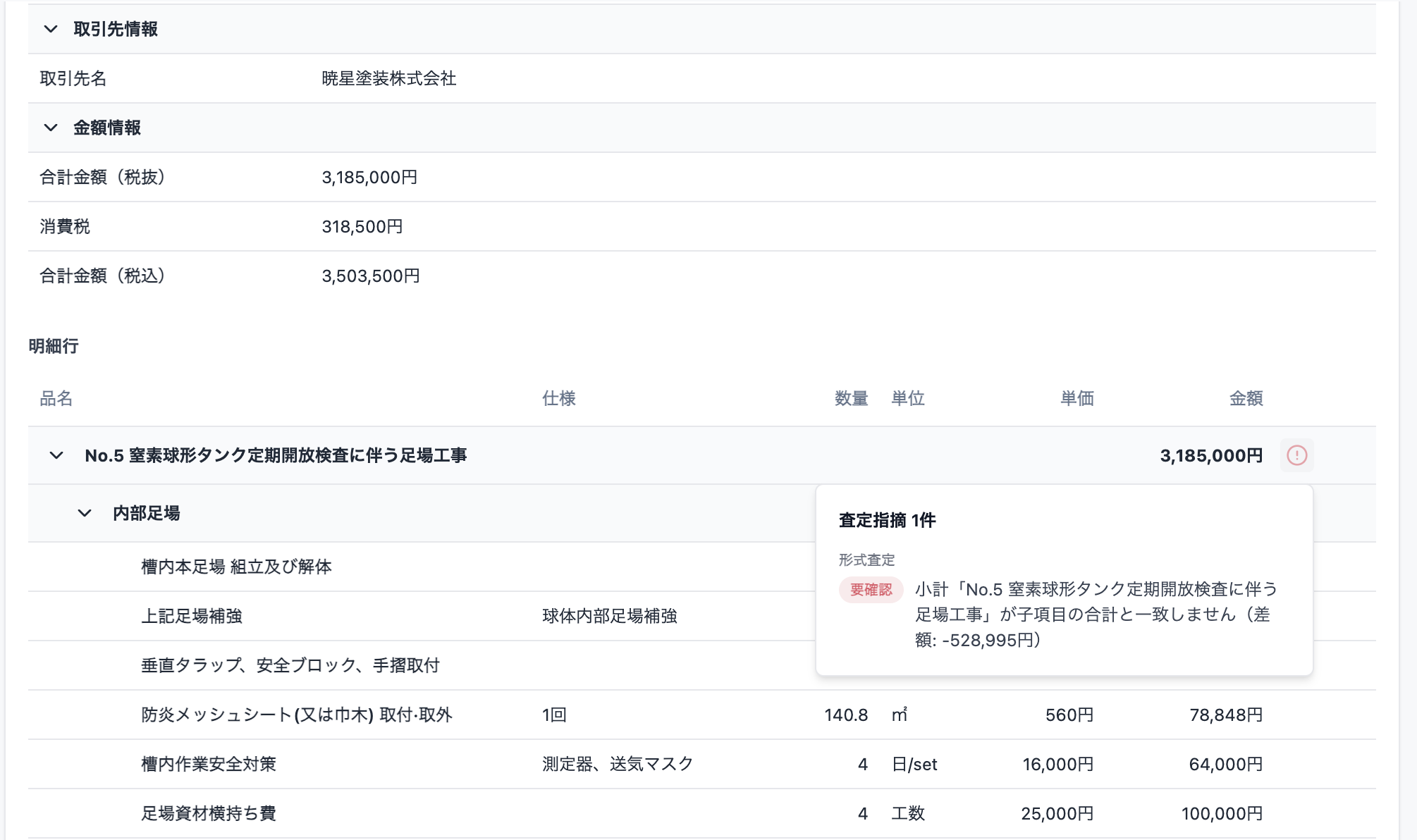The width and height of the screenshot is (1417, 840).
Task: Select the 槽内本足場 組立及び解体 line item
Action: [237, 567]
